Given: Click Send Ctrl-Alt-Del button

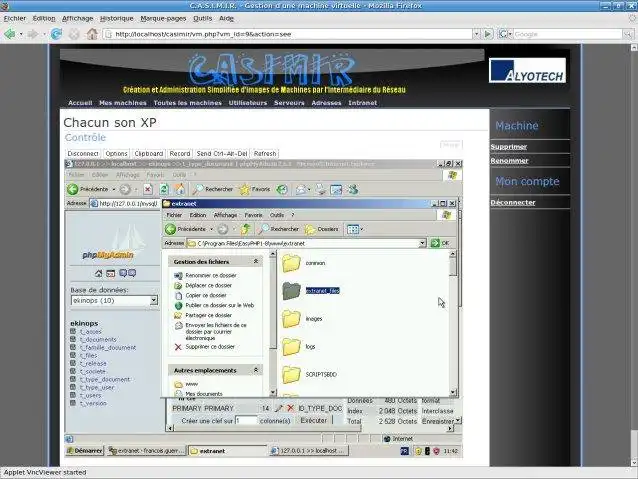Looking at the screenshot, I should pos(222,153).
